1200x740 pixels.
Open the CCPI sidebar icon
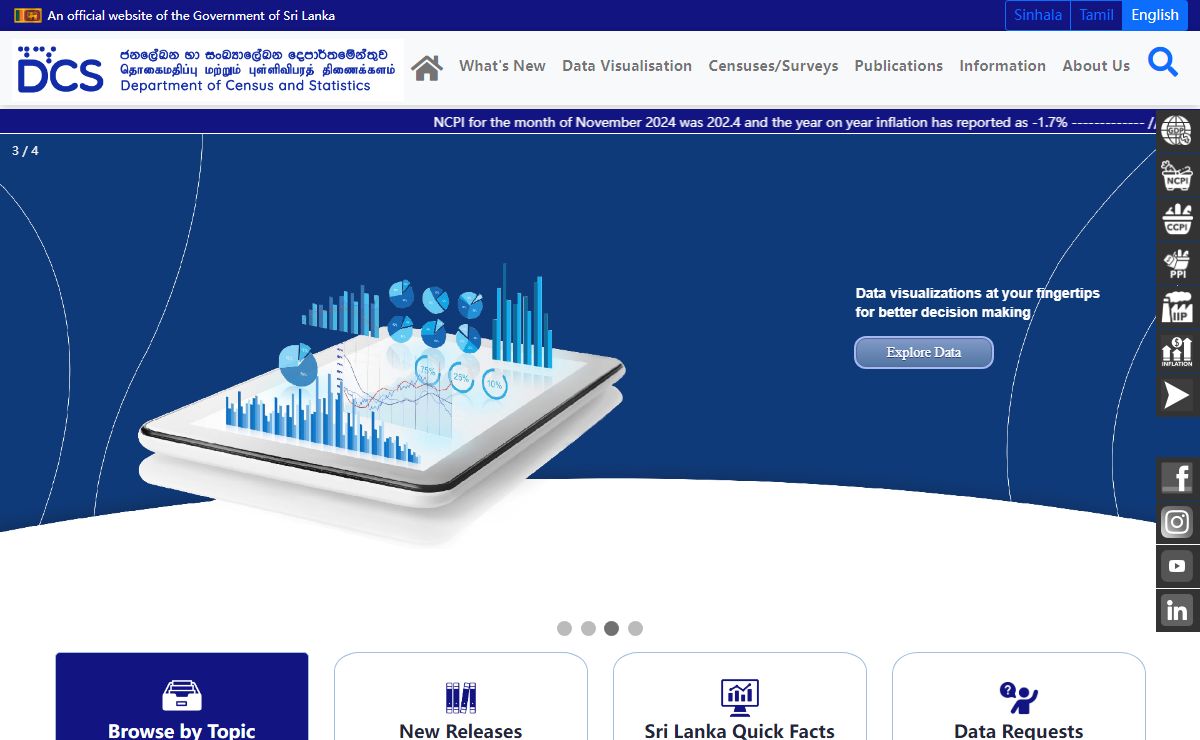click(1178, 219)
